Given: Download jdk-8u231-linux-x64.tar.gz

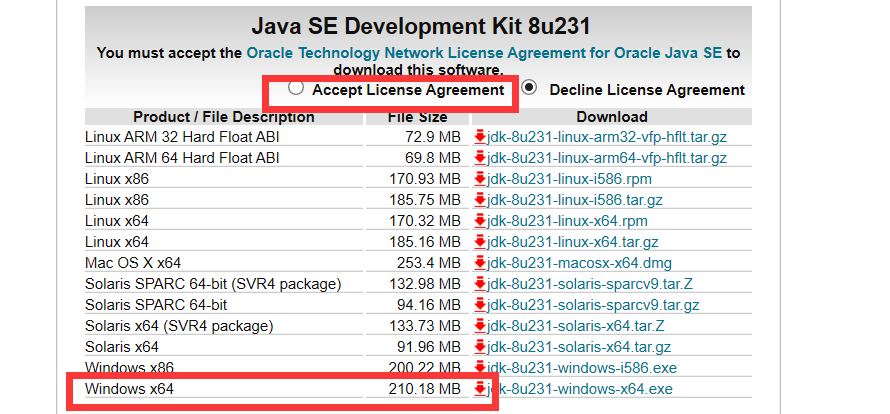Looking at the screenshot, I should (x=573, y=242).
